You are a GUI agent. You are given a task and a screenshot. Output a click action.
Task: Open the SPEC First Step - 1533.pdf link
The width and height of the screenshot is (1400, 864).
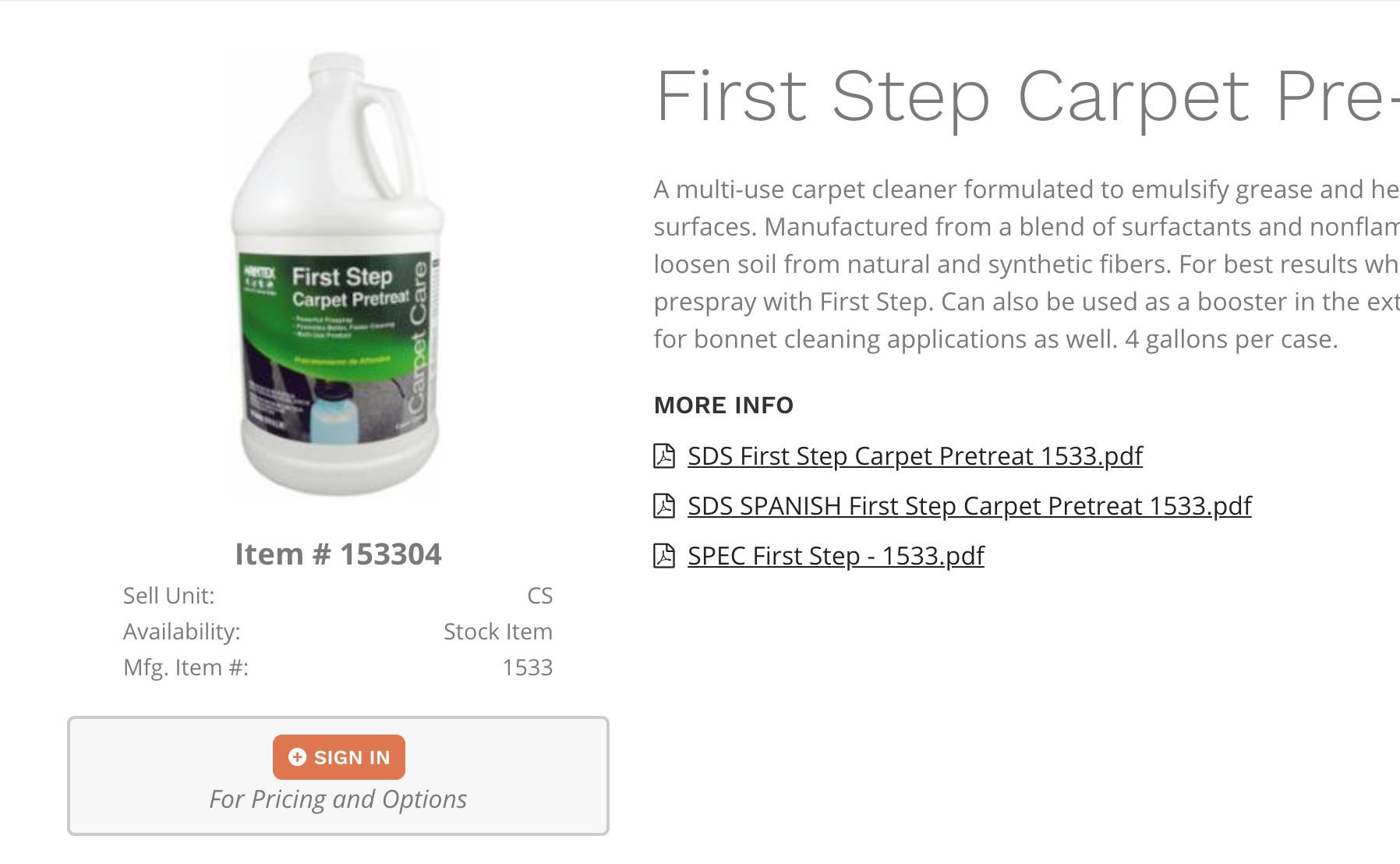tap(836, 555)
